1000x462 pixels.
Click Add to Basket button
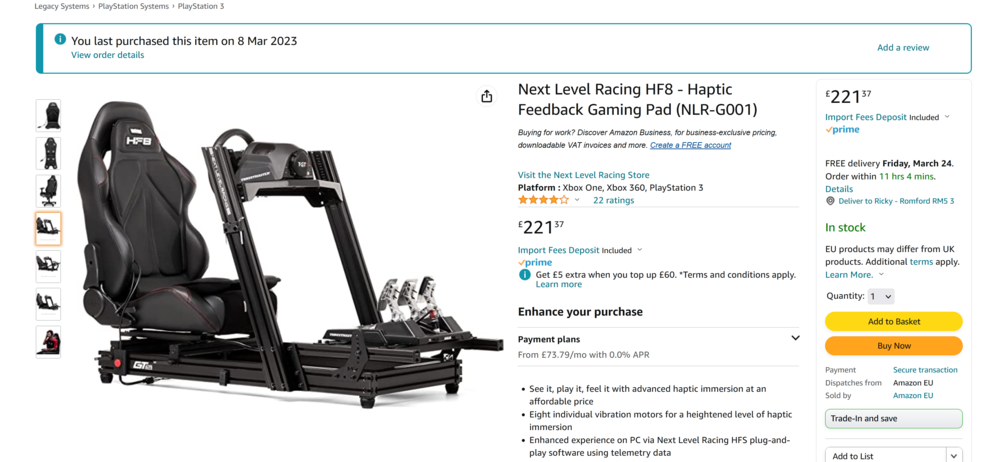coord(893,322)
